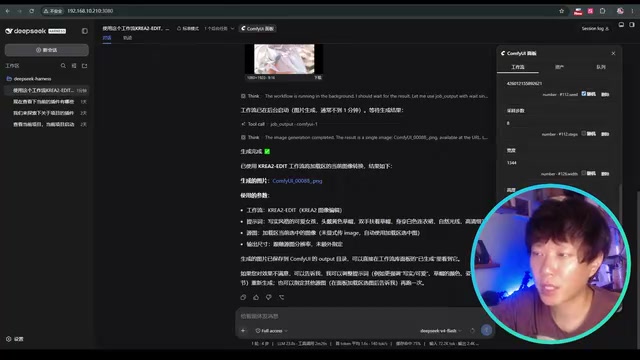Viewport: 640px width, 360px height.
Task: Click delete button for #112.seed row
Action: pyautogui.click(x=605, y=94)
